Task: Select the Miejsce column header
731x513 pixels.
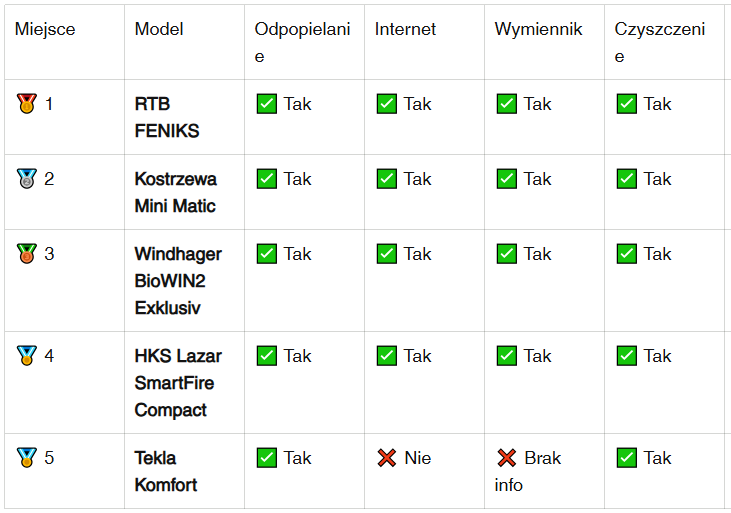Action: point(45,29)
